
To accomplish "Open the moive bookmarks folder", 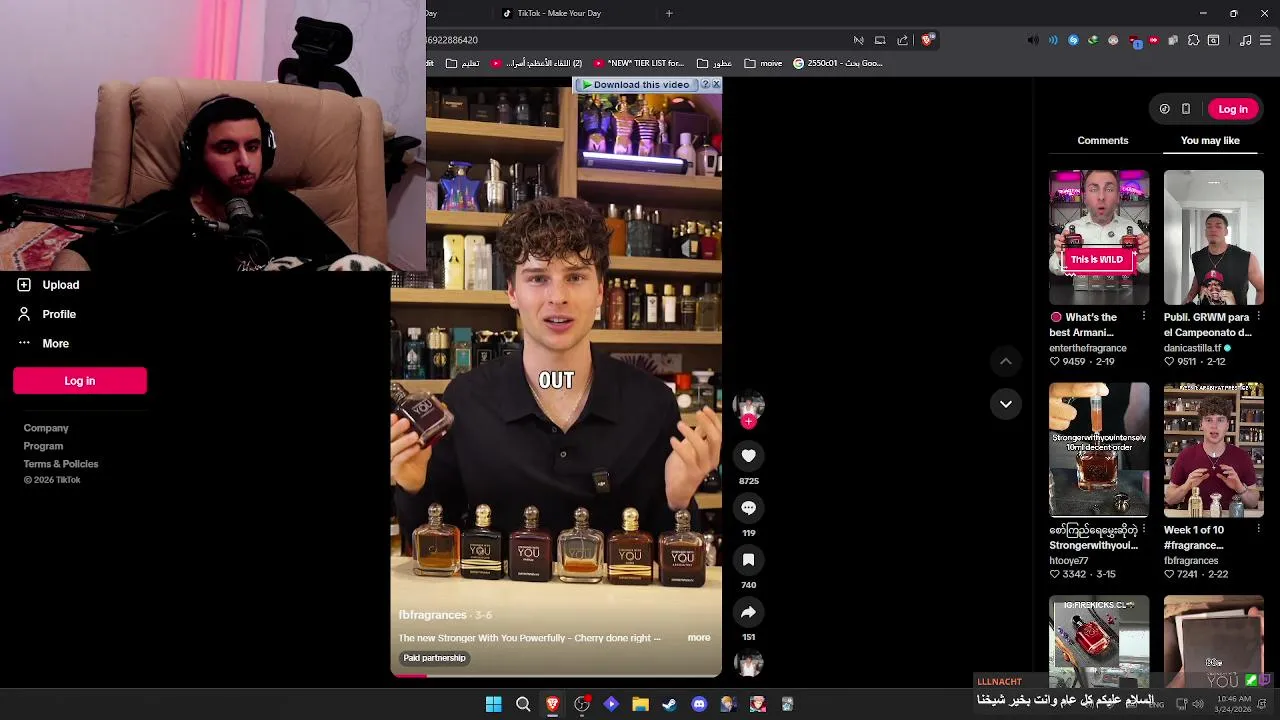I will click(x=763, y=63).
